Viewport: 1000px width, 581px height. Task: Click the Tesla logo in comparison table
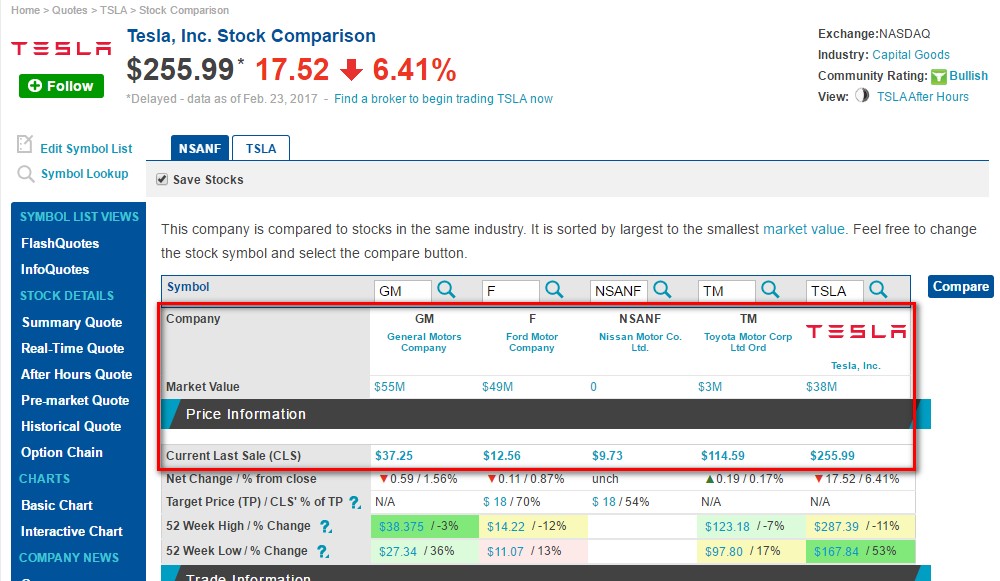tap(855, 331)
